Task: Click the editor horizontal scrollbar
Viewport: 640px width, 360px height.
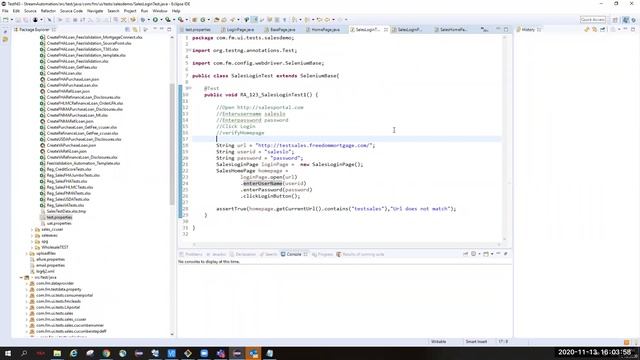Action: point(346,244)
